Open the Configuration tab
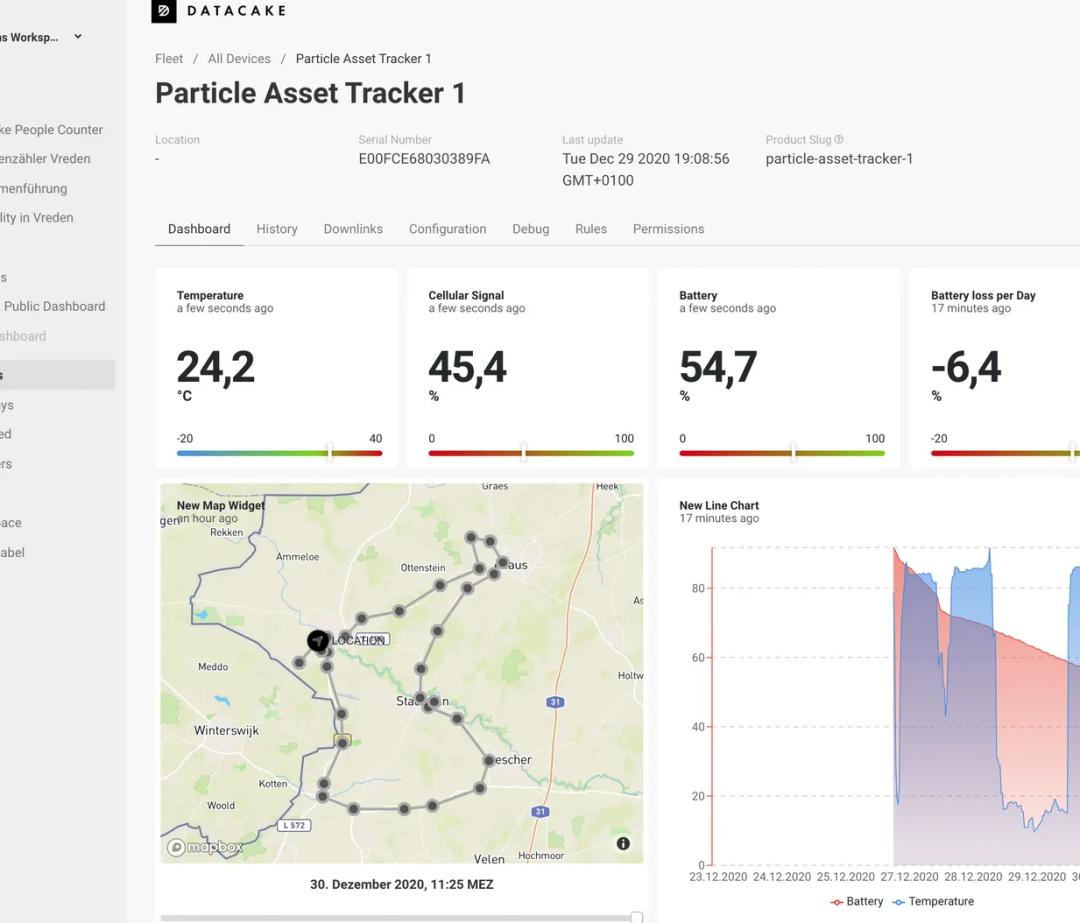1080x923 pixels. [447, 229]
